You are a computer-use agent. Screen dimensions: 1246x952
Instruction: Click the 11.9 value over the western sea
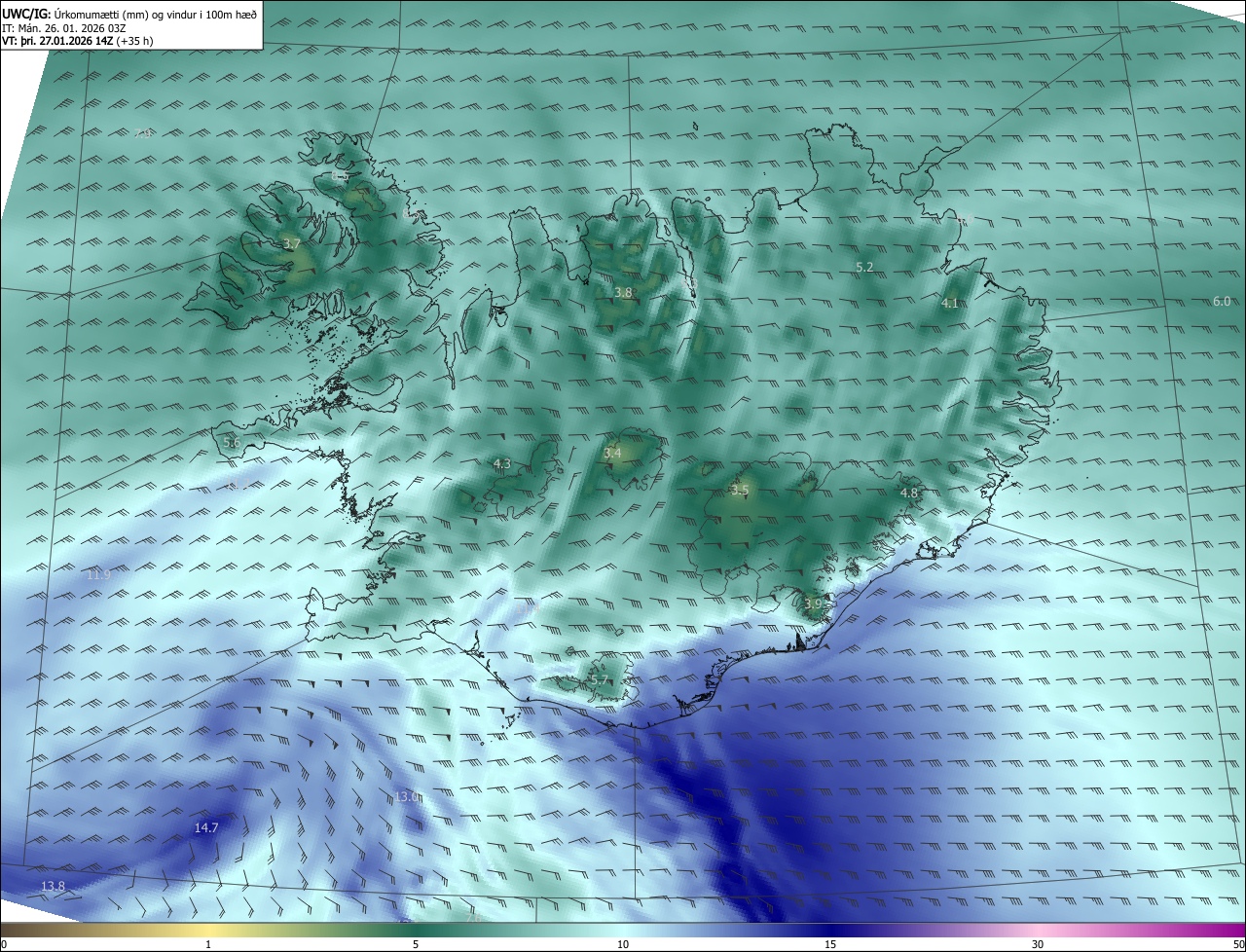pyautogui.click(x=98, y=575)
